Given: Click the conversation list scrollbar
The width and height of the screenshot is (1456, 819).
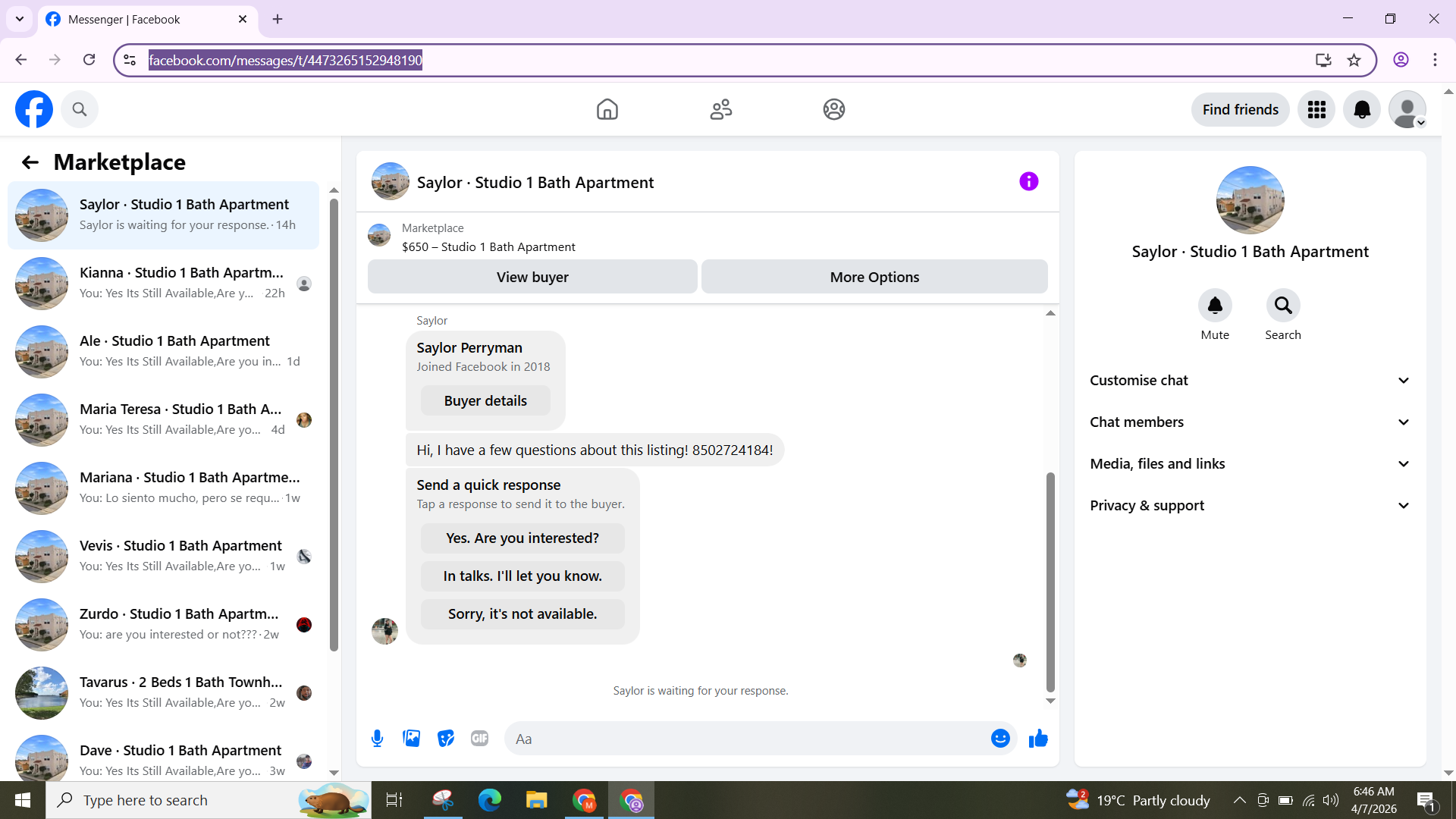Looking at the screenshot, I should coord(334,425).
